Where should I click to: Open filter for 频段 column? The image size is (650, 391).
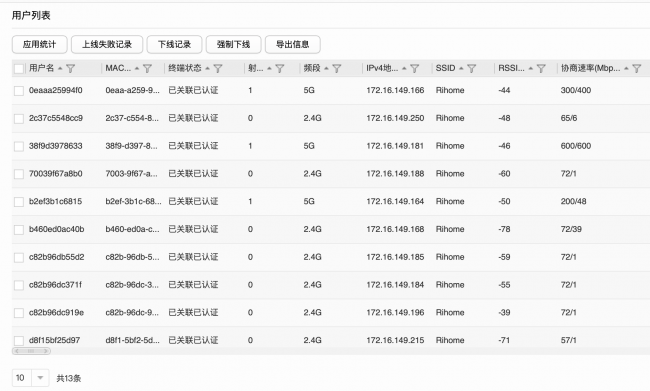pyautogui.click(x=337, y=68)
